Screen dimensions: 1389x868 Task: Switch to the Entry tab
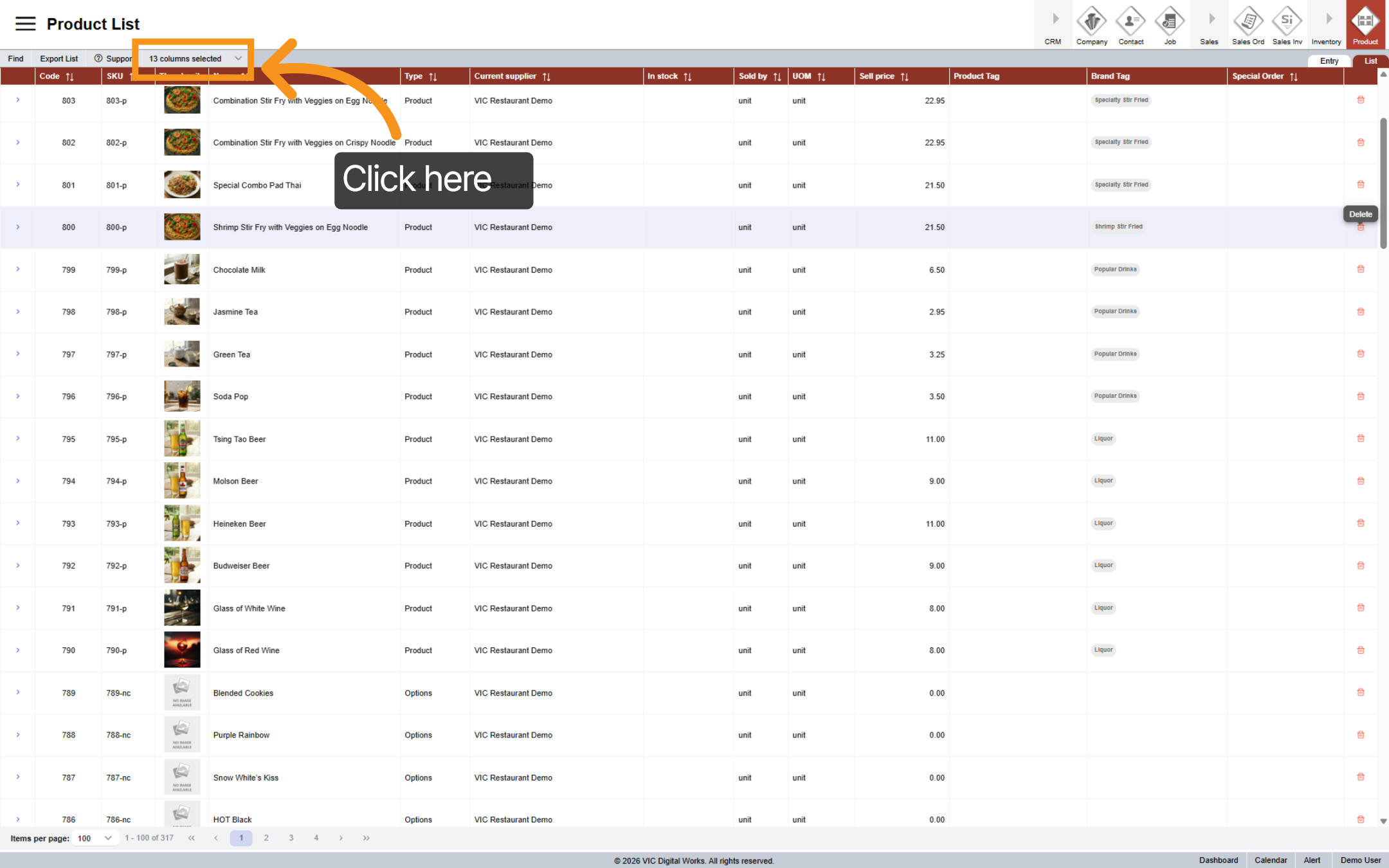click(x=1329, y=60)
